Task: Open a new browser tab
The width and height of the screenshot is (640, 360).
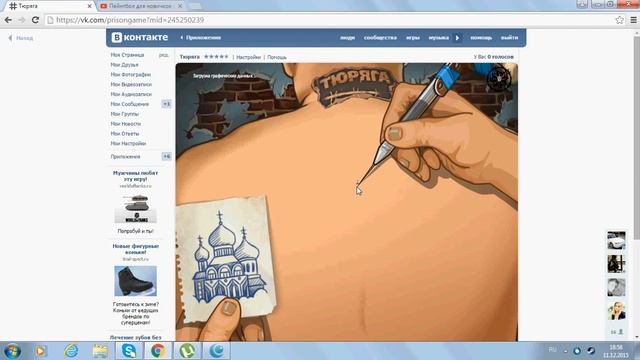Action: coord(196,6)
